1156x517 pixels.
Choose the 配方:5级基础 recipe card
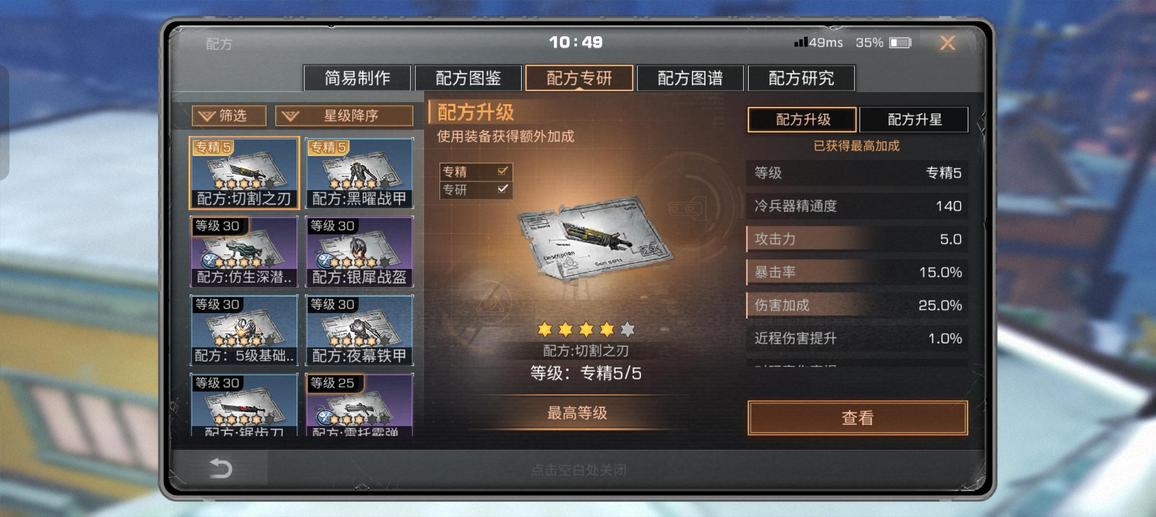coord(244,330)
